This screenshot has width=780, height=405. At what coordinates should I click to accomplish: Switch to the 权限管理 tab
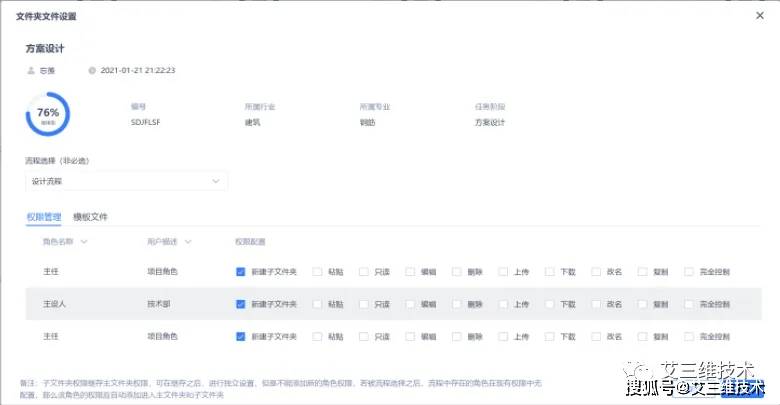[44, 217]
